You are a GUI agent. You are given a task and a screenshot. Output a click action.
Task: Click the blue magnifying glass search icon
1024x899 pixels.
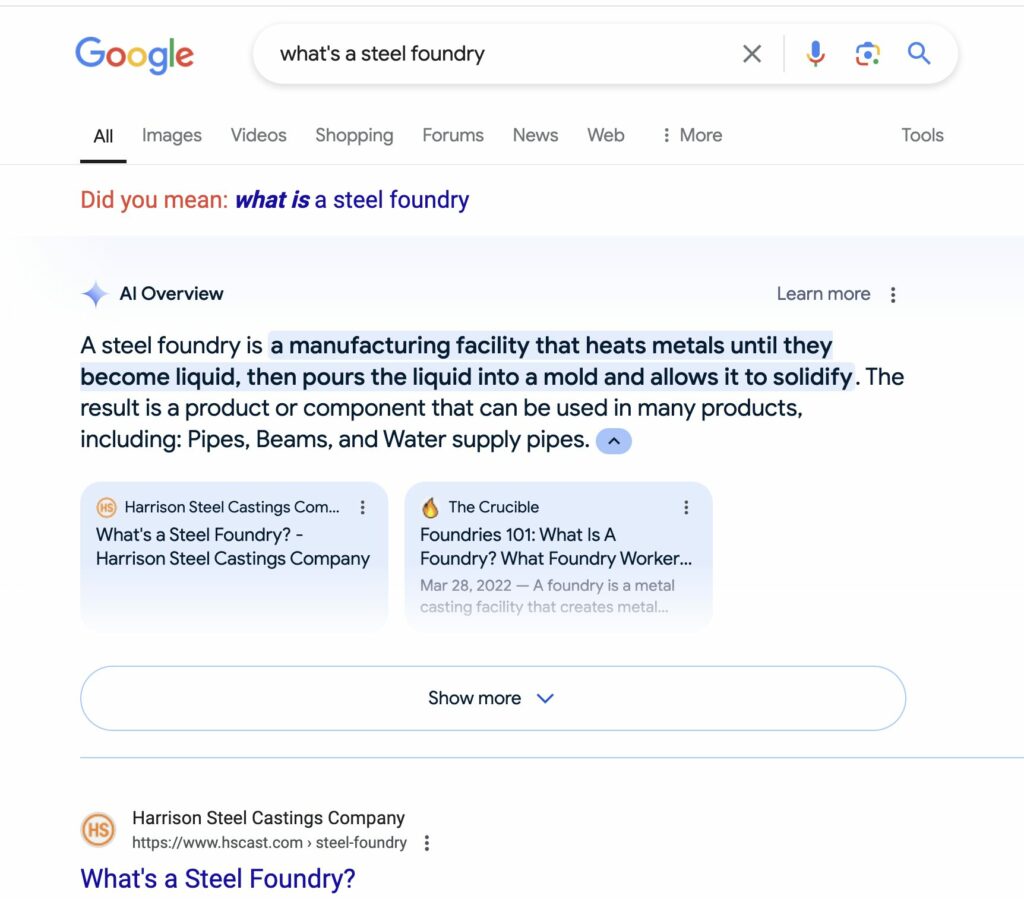pos(919,54)
